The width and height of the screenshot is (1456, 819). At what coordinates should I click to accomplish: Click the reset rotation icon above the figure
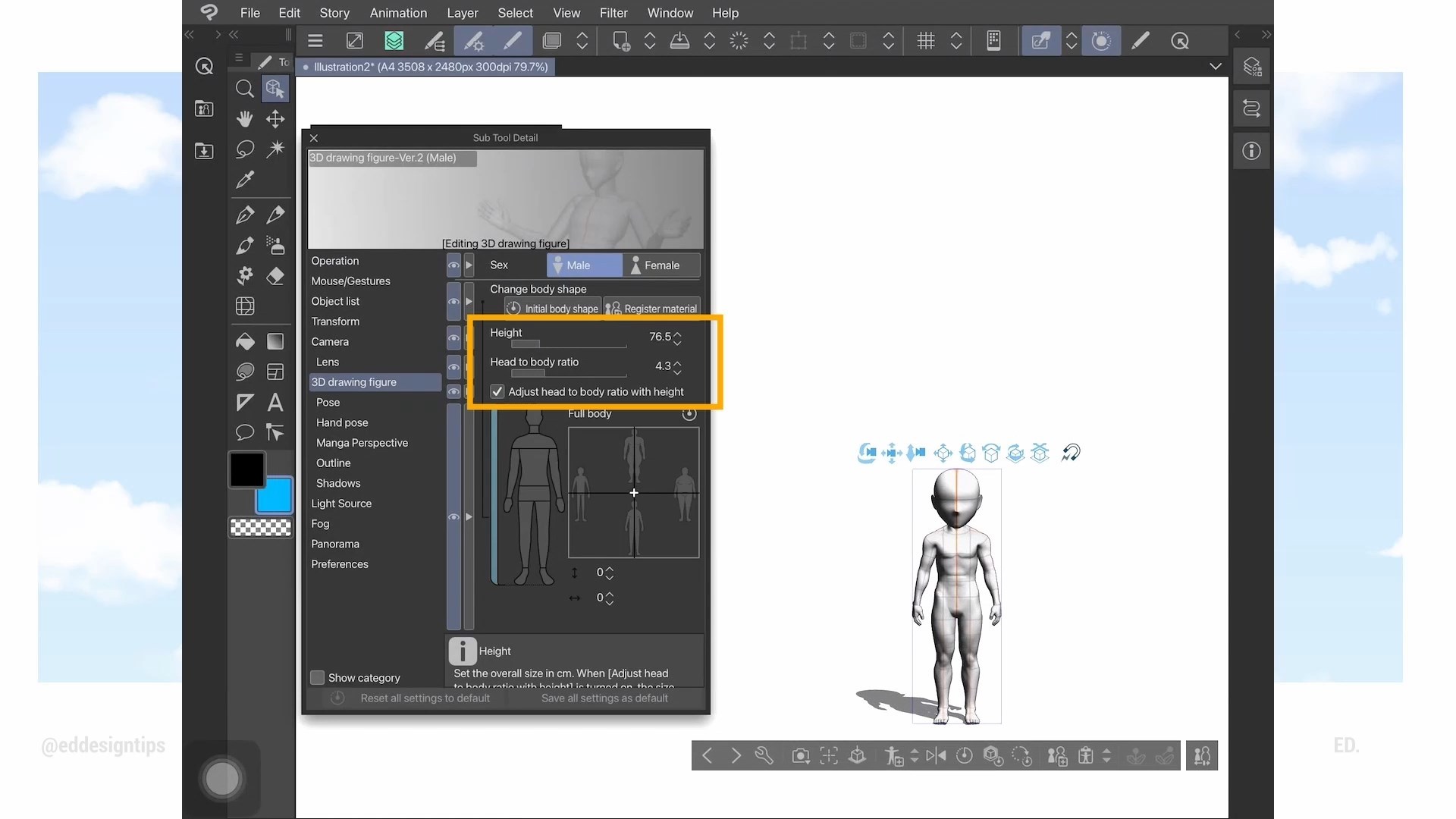click(x=1070, y=453)
